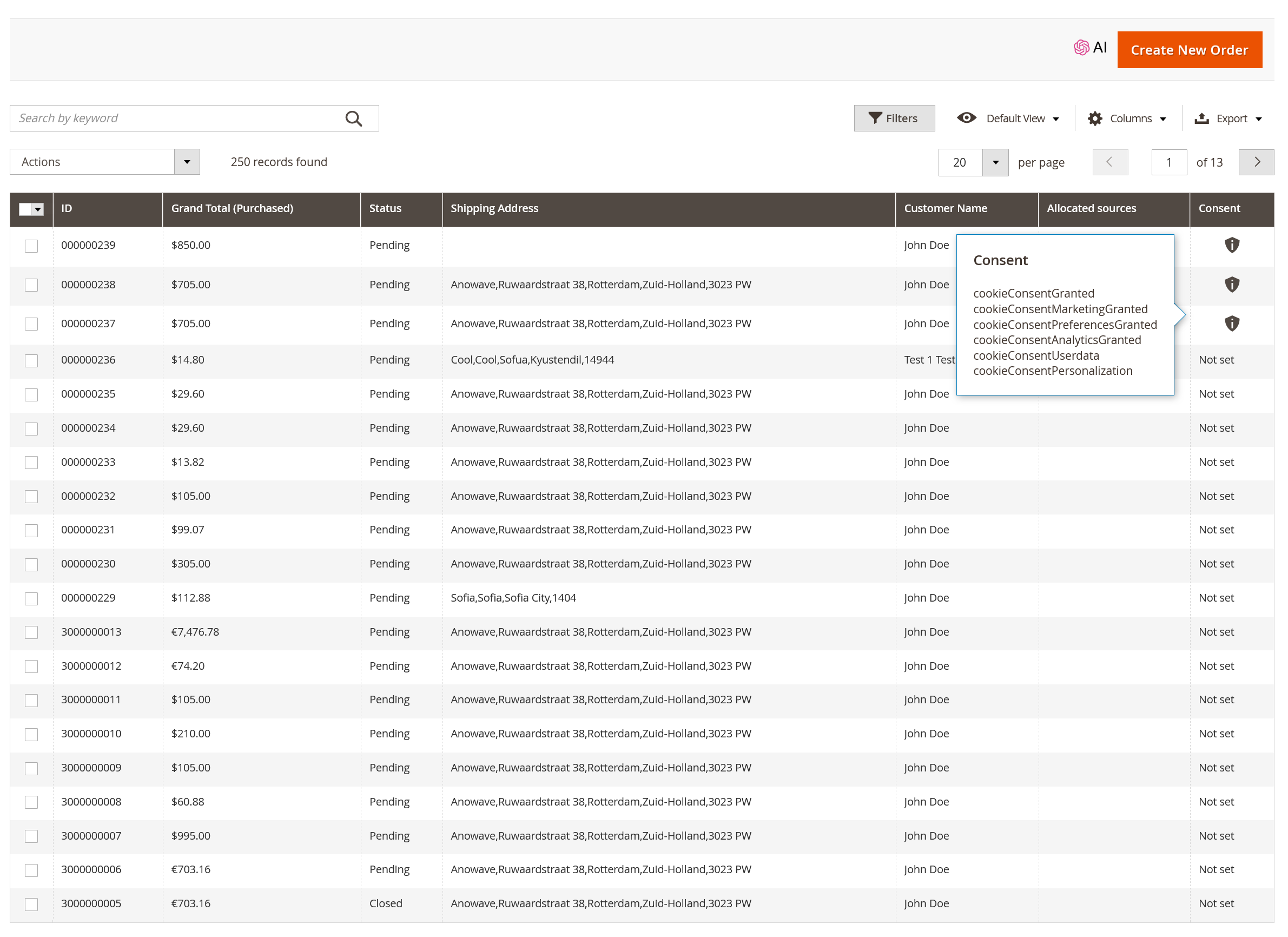Select checkbox for order 000000233

31,463
